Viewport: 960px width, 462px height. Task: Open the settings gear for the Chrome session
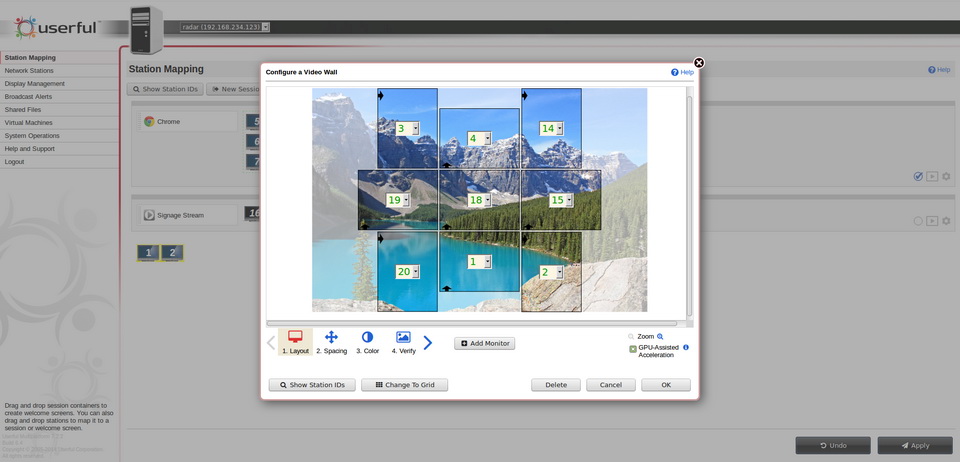tap(946, 176)
